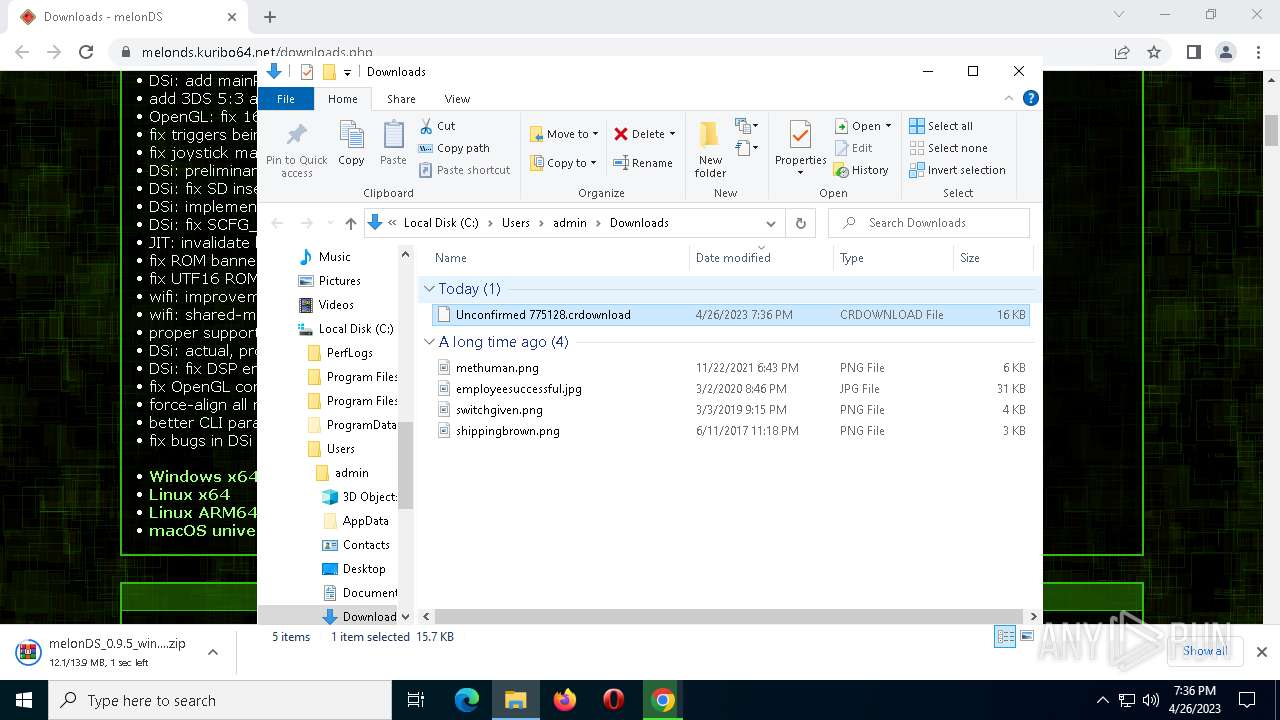Click the Edit button in Open group

tap(853, 148)
